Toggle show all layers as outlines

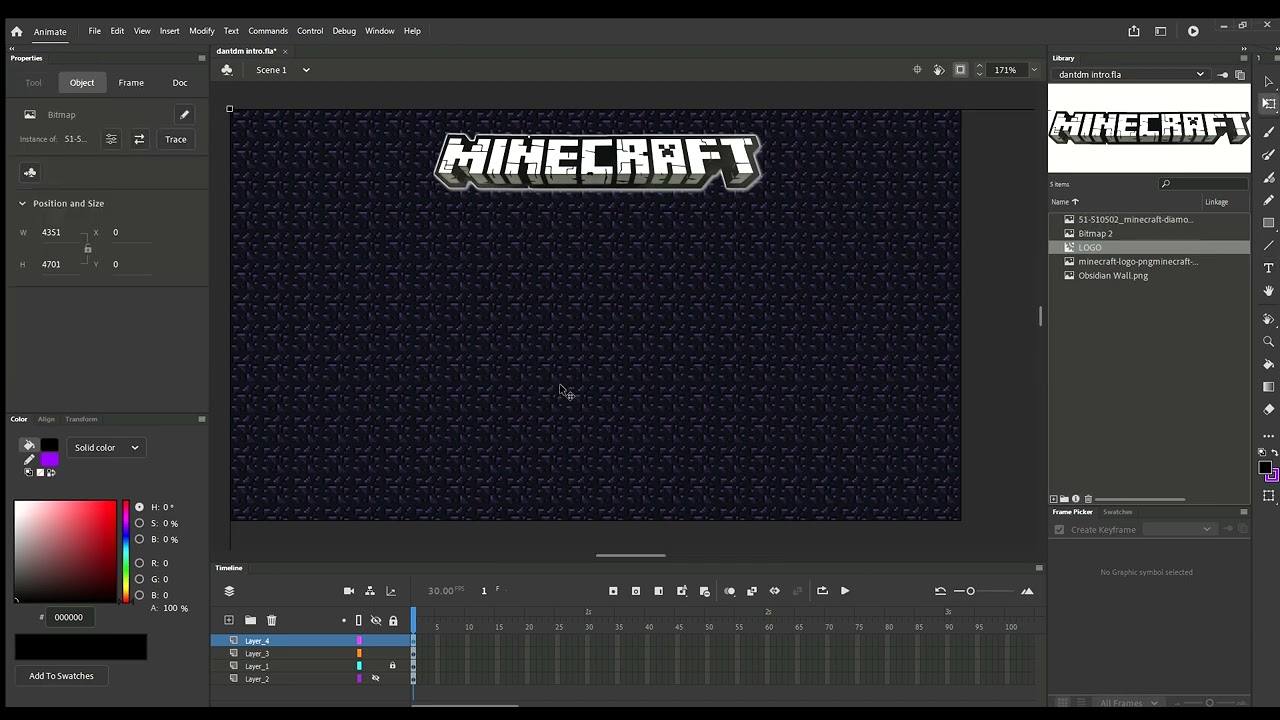tap(359, 621)
